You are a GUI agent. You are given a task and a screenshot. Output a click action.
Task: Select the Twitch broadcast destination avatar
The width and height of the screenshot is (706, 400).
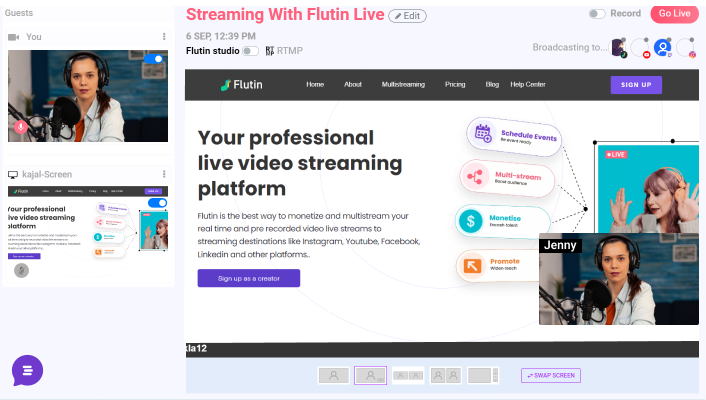click(x=663, y=47)
